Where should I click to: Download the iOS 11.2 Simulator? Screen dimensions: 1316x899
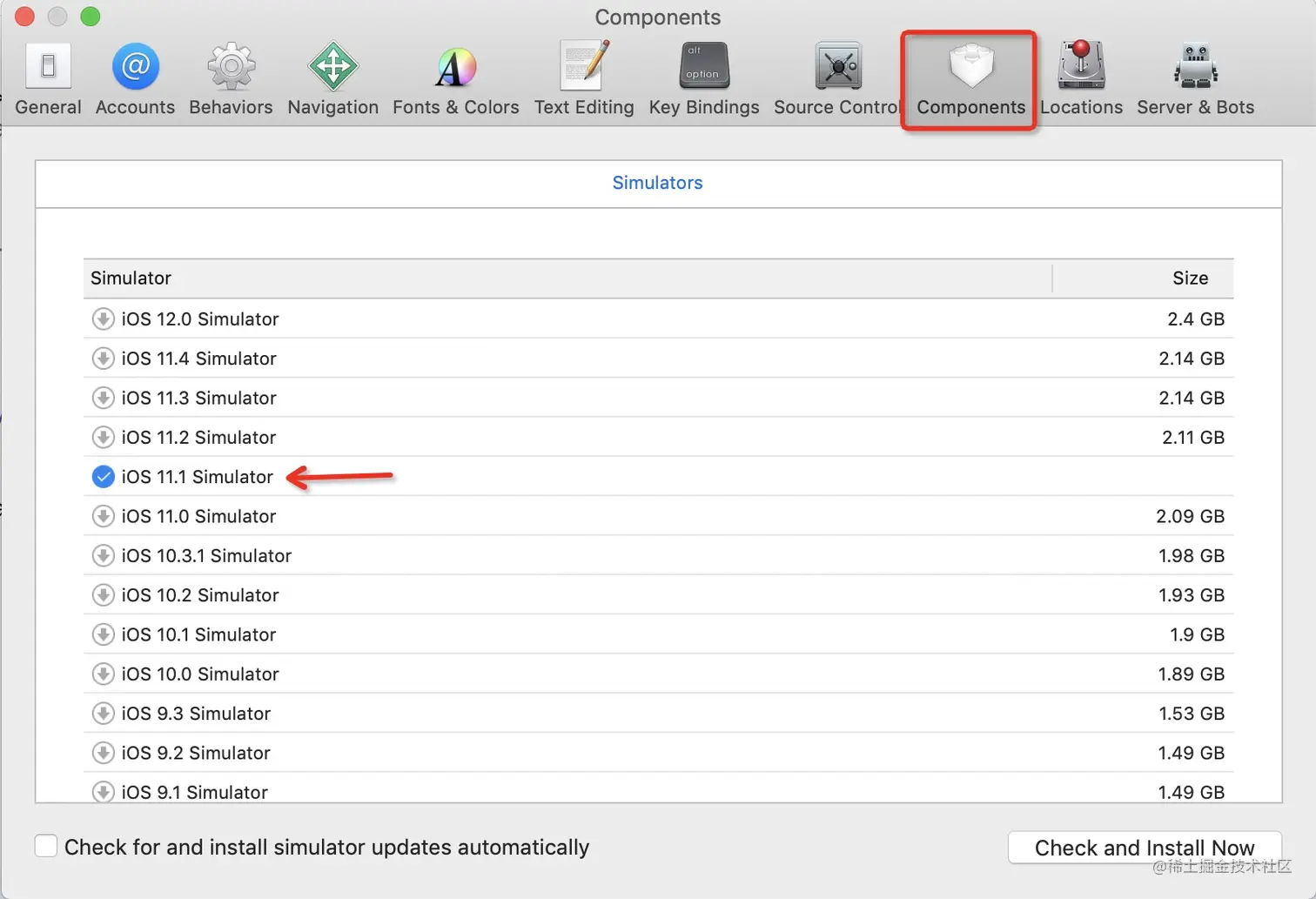pyautogui.click(x=103, y=437)
